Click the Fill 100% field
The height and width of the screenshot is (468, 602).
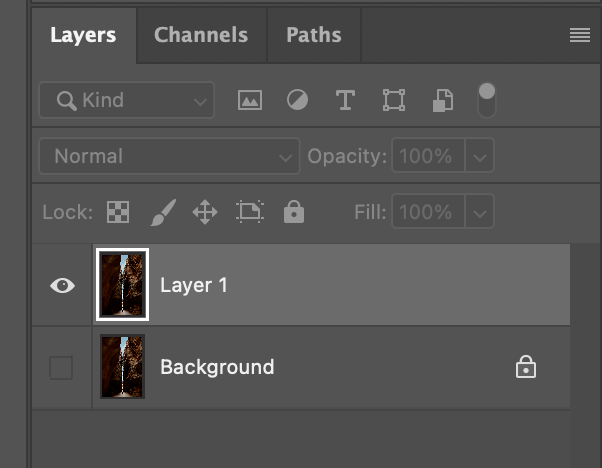pos(428,212)
